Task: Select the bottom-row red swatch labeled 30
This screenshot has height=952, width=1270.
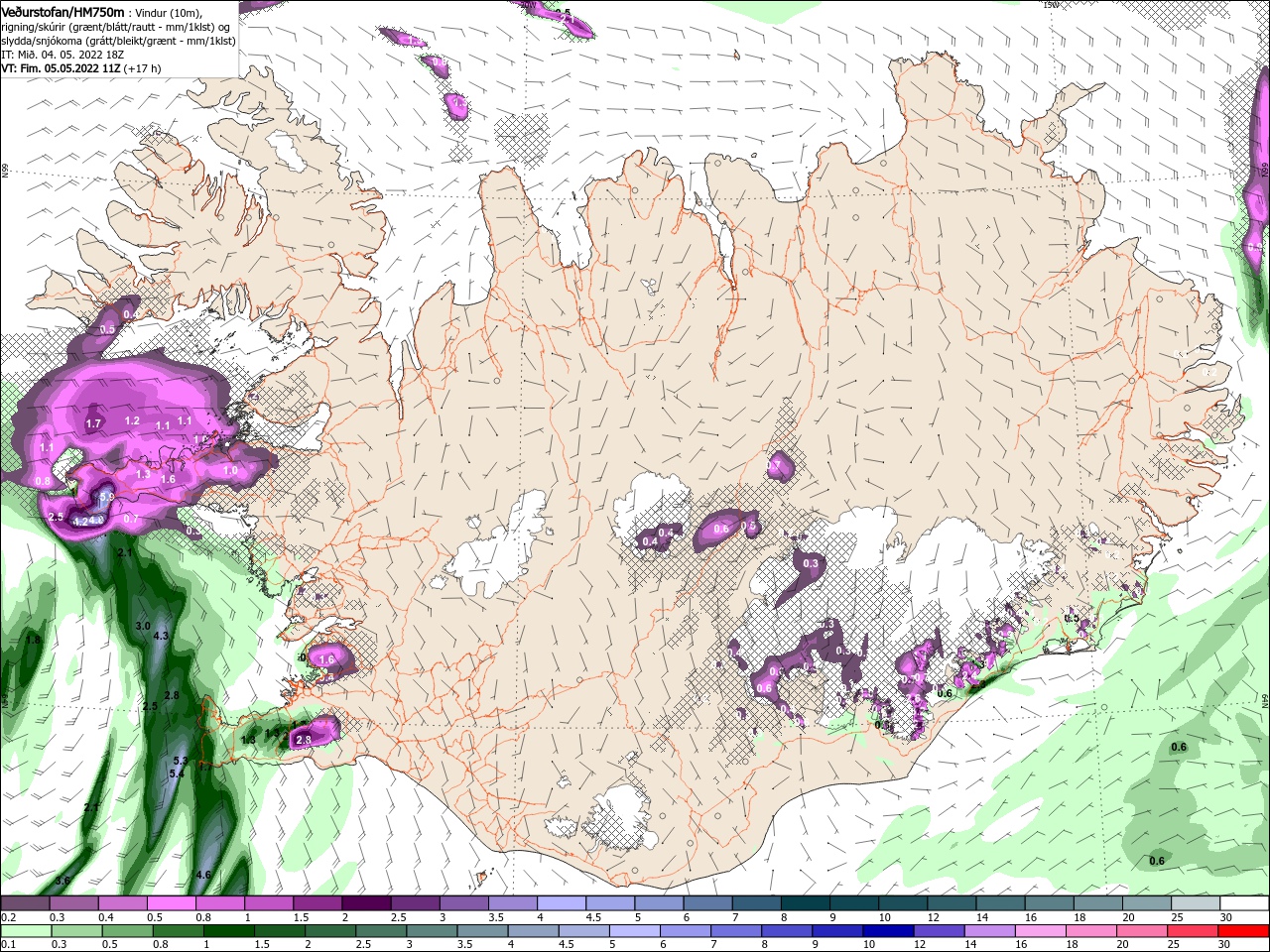Action: point(1243,931)
